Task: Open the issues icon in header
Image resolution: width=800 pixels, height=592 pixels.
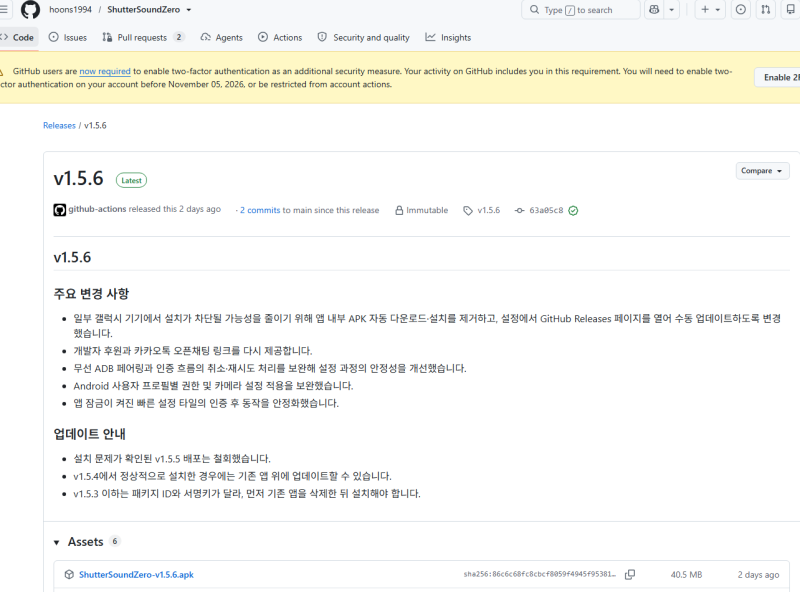Action: point(741,10)
